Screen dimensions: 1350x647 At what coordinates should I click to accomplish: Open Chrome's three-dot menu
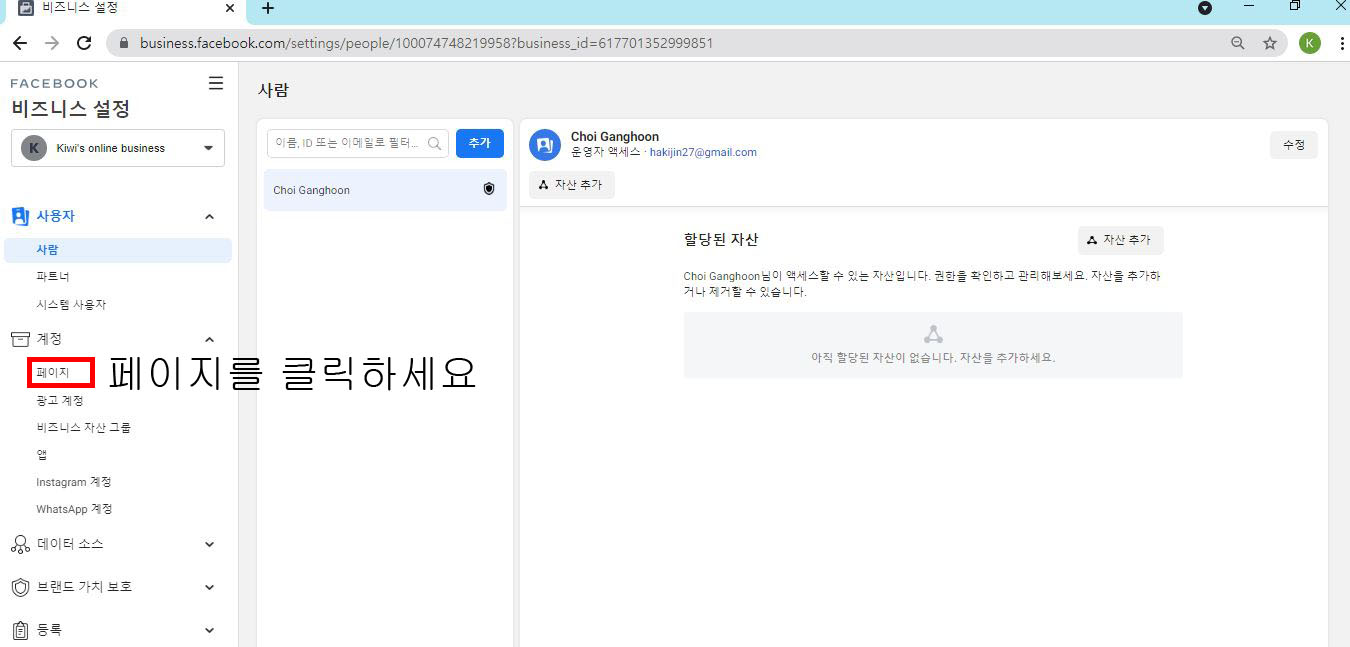pos(1341,43)
